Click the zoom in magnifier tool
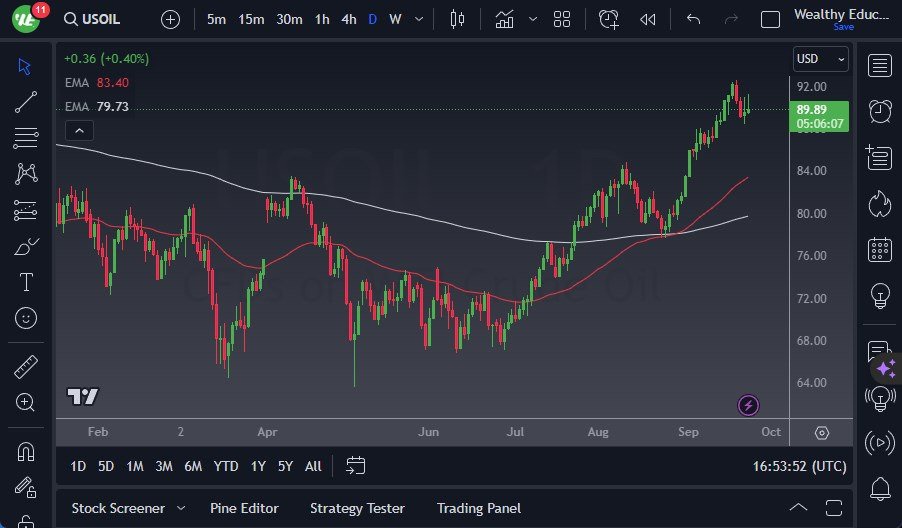The width and height of the screenshot is (902, 528). click(x=26, y=402)
